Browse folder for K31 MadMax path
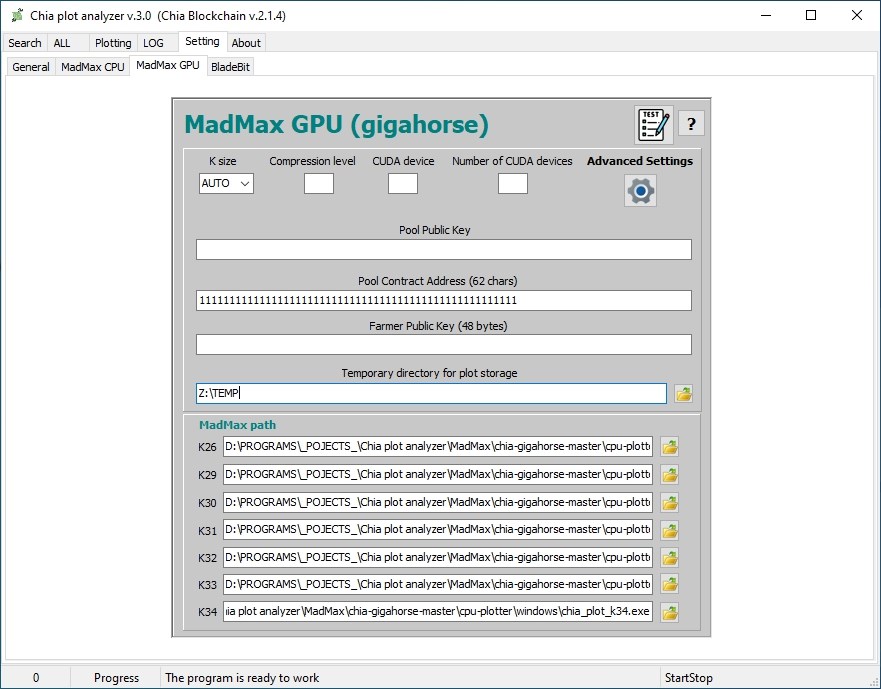This screenshot has height=689, width=881. (x=670, y=529)
